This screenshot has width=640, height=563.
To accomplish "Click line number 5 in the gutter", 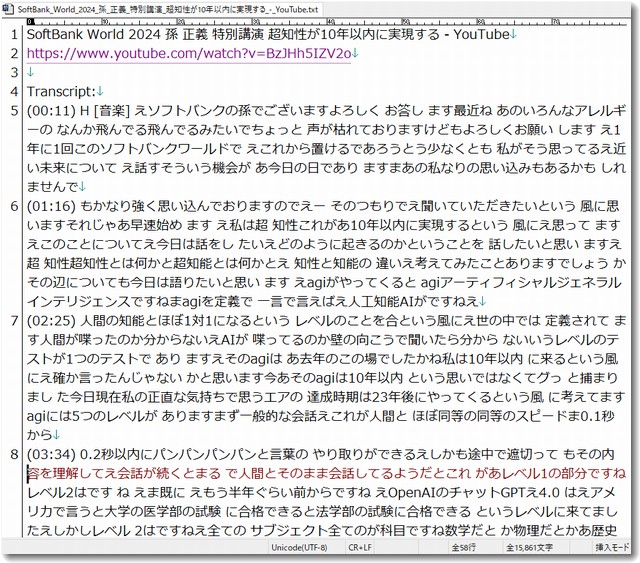I will pyautogui.click(x=14, y=111).
